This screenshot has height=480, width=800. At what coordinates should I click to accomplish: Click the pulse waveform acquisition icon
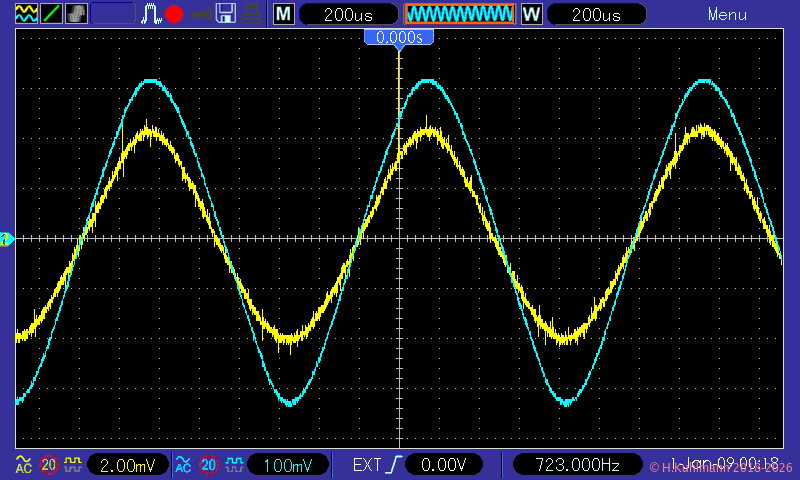(151, 14)
